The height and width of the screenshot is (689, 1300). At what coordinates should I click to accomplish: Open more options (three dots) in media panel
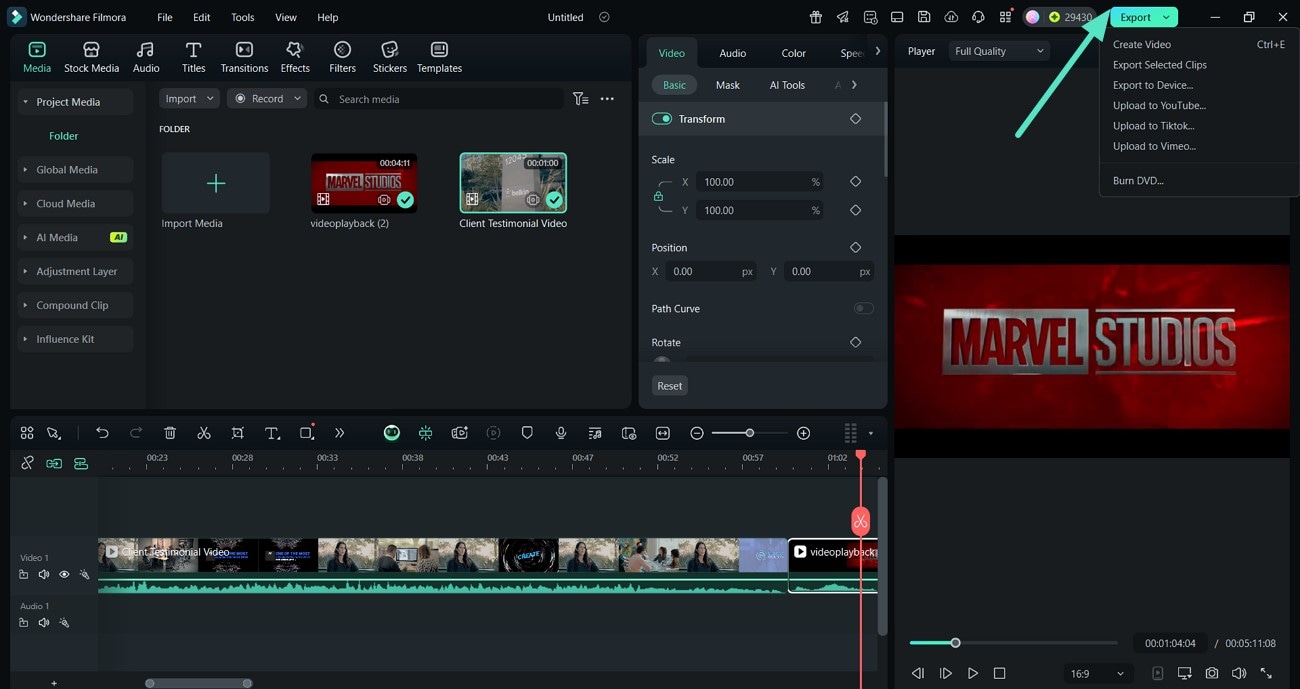[x=607, y=99]
